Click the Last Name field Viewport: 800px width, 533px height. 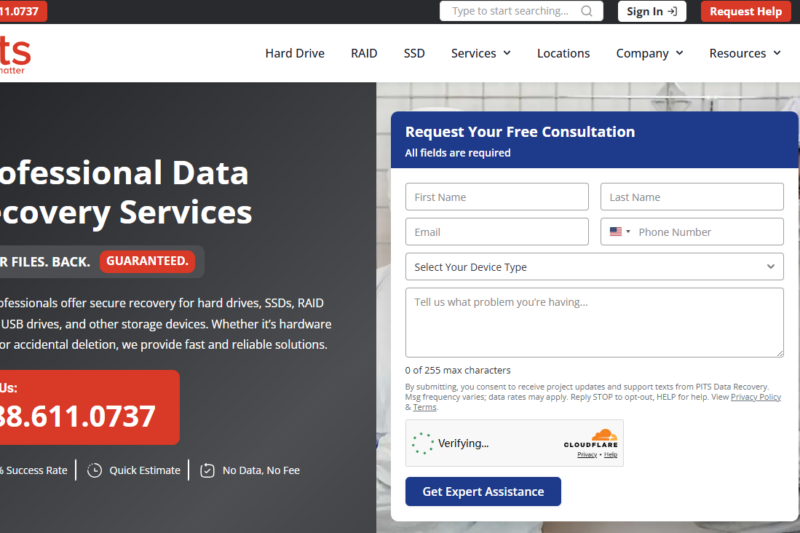point(692,197)
